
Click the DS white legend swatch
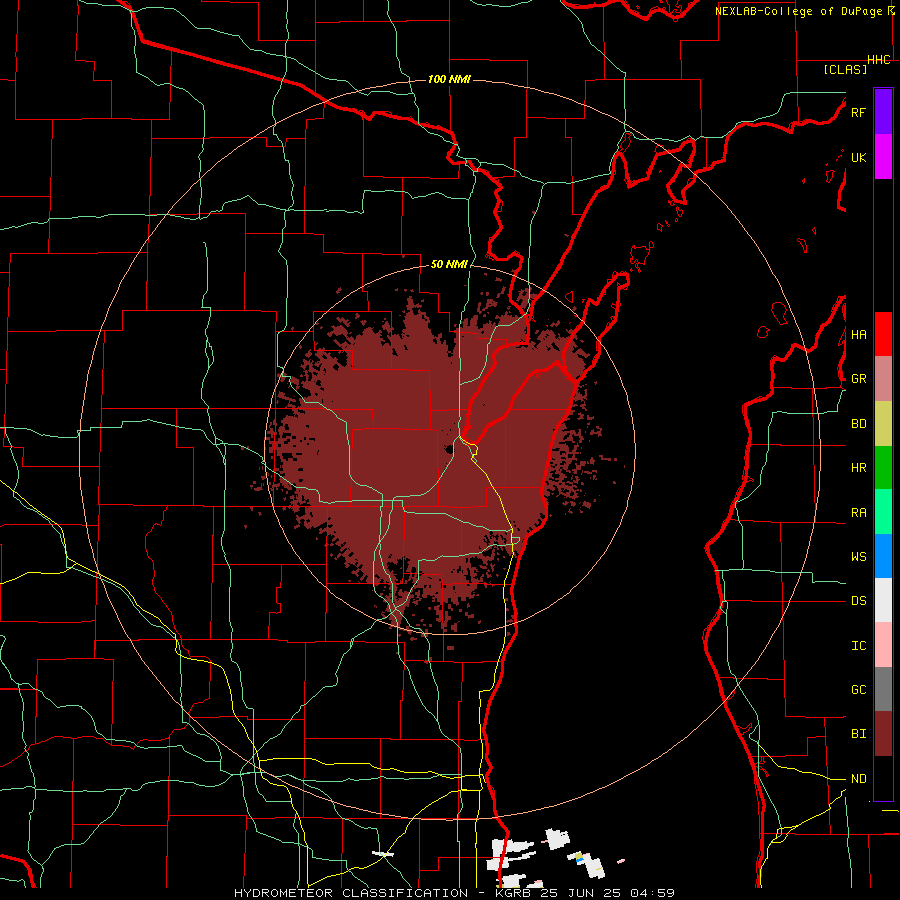[883, 600]
